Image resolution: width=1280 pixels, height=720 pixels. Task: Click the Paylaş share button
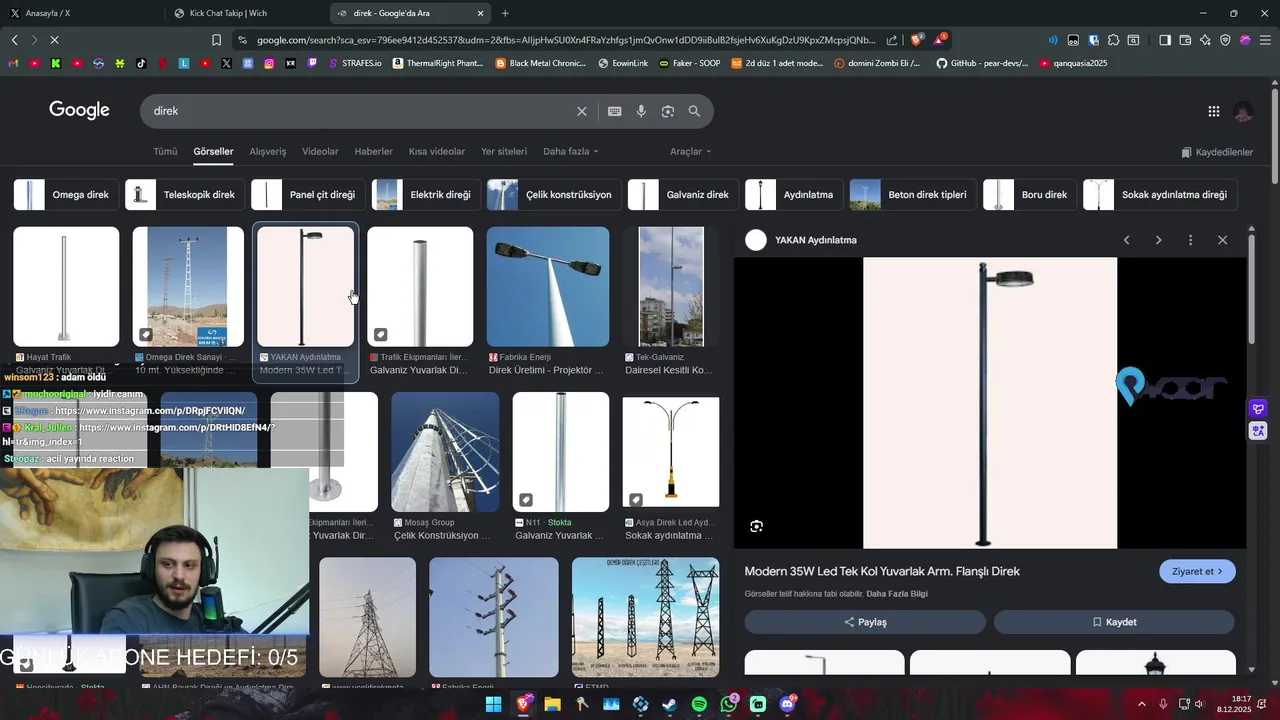(865, 622)
